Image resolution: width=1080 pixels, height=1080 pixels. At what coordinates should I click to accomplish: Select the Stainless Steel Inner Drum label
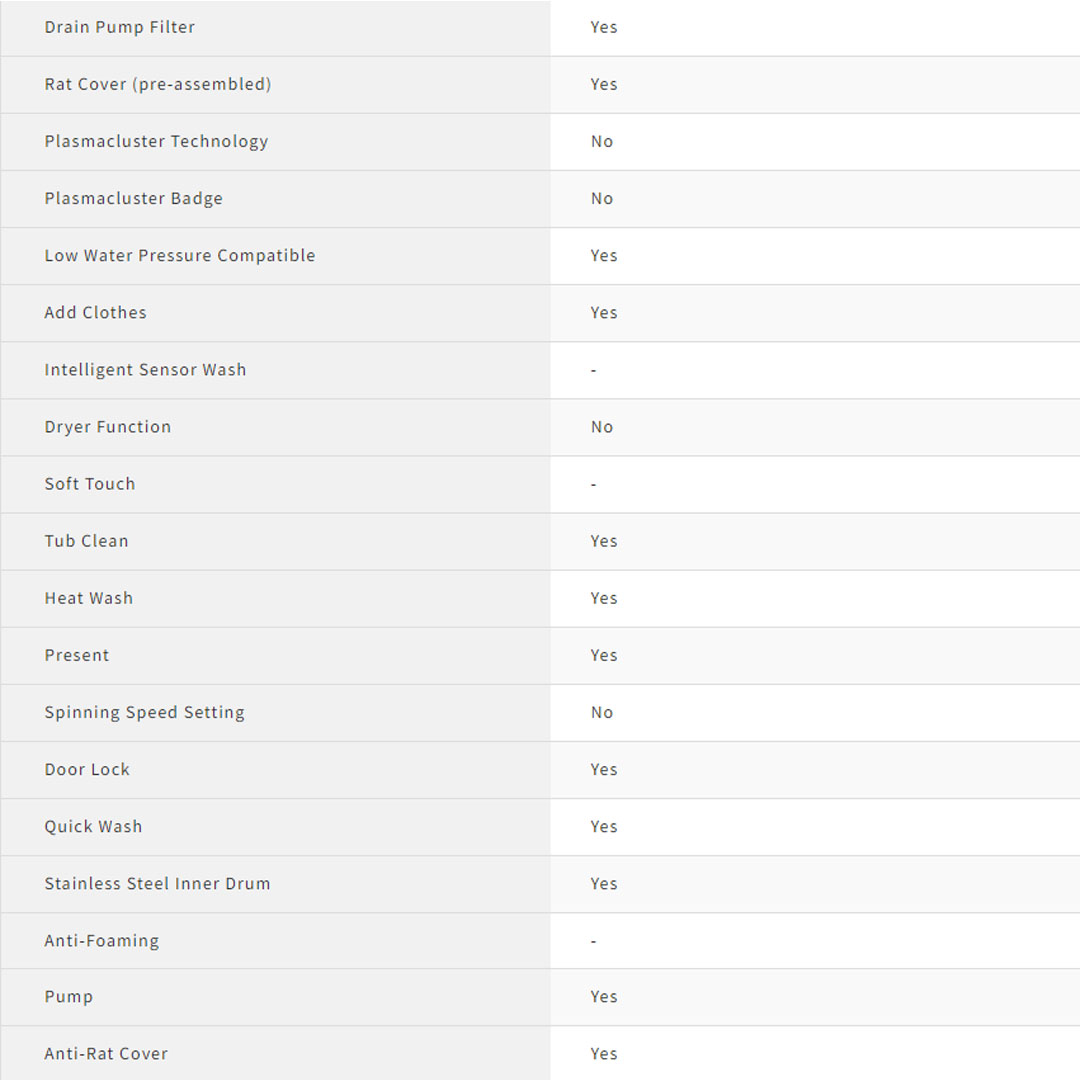tap(157, 883)
